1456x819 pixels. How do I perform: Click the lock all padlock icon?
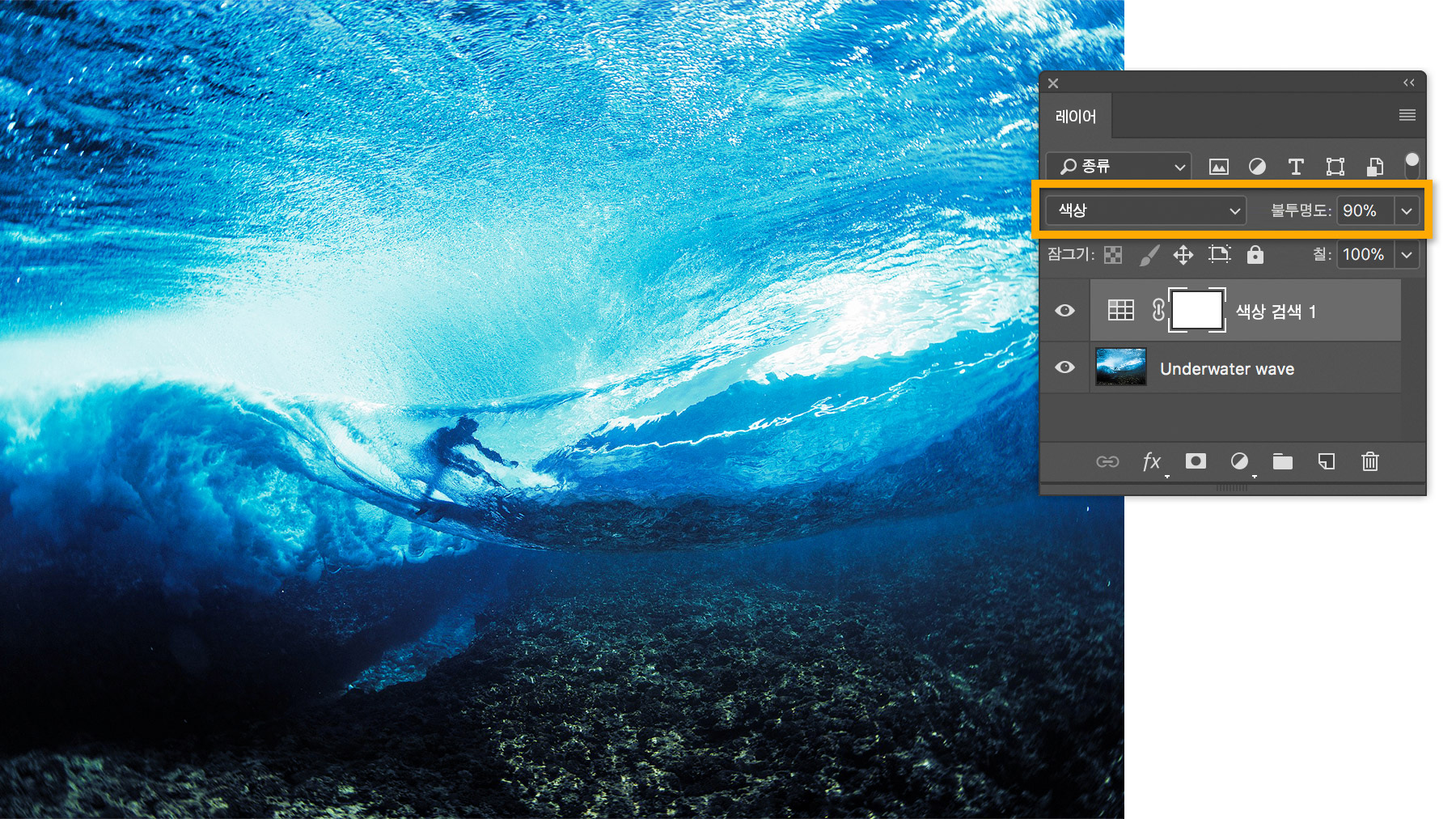click(1255, 255)
